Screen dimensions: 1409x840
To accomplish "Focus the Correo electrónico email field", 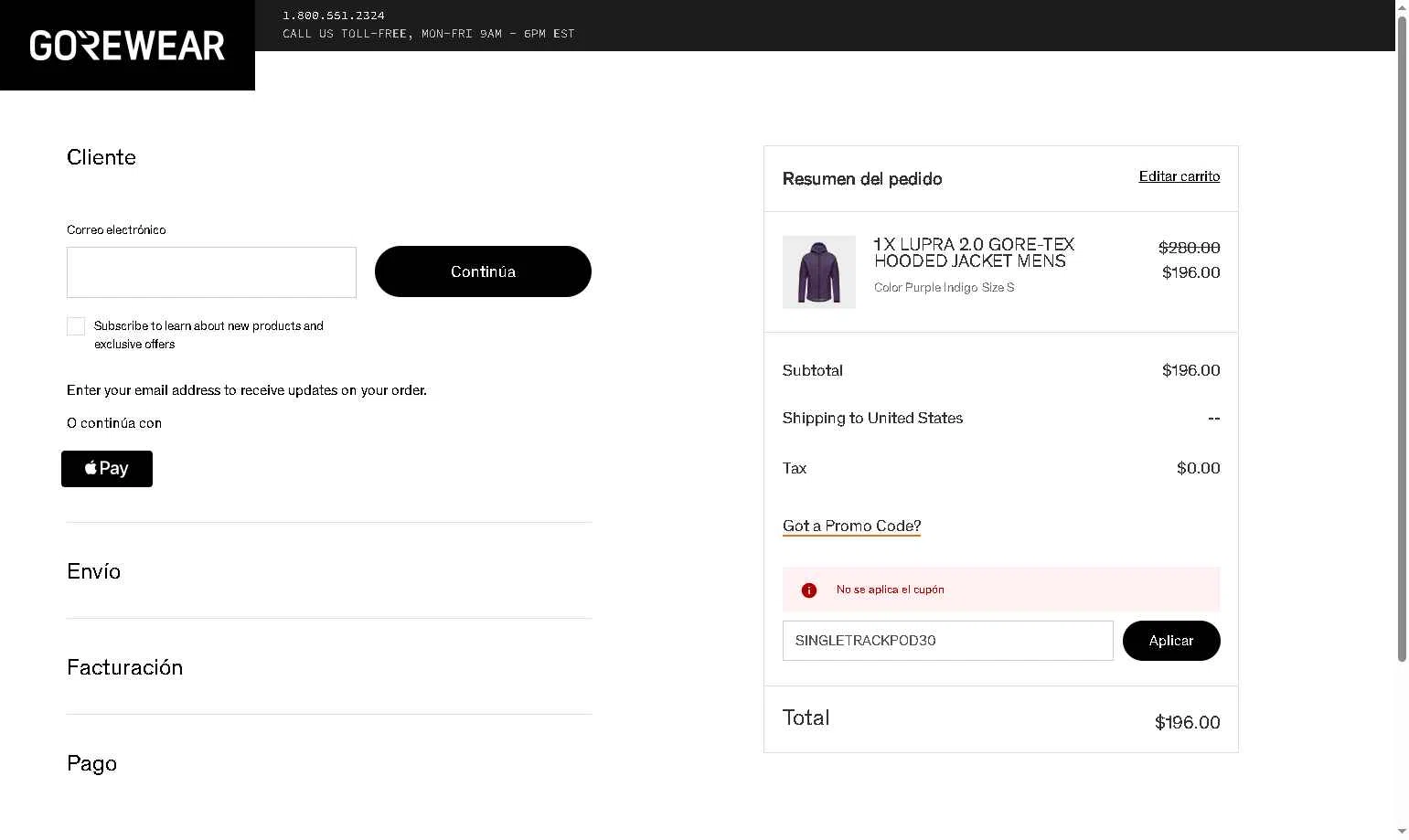I will point(211,272).
